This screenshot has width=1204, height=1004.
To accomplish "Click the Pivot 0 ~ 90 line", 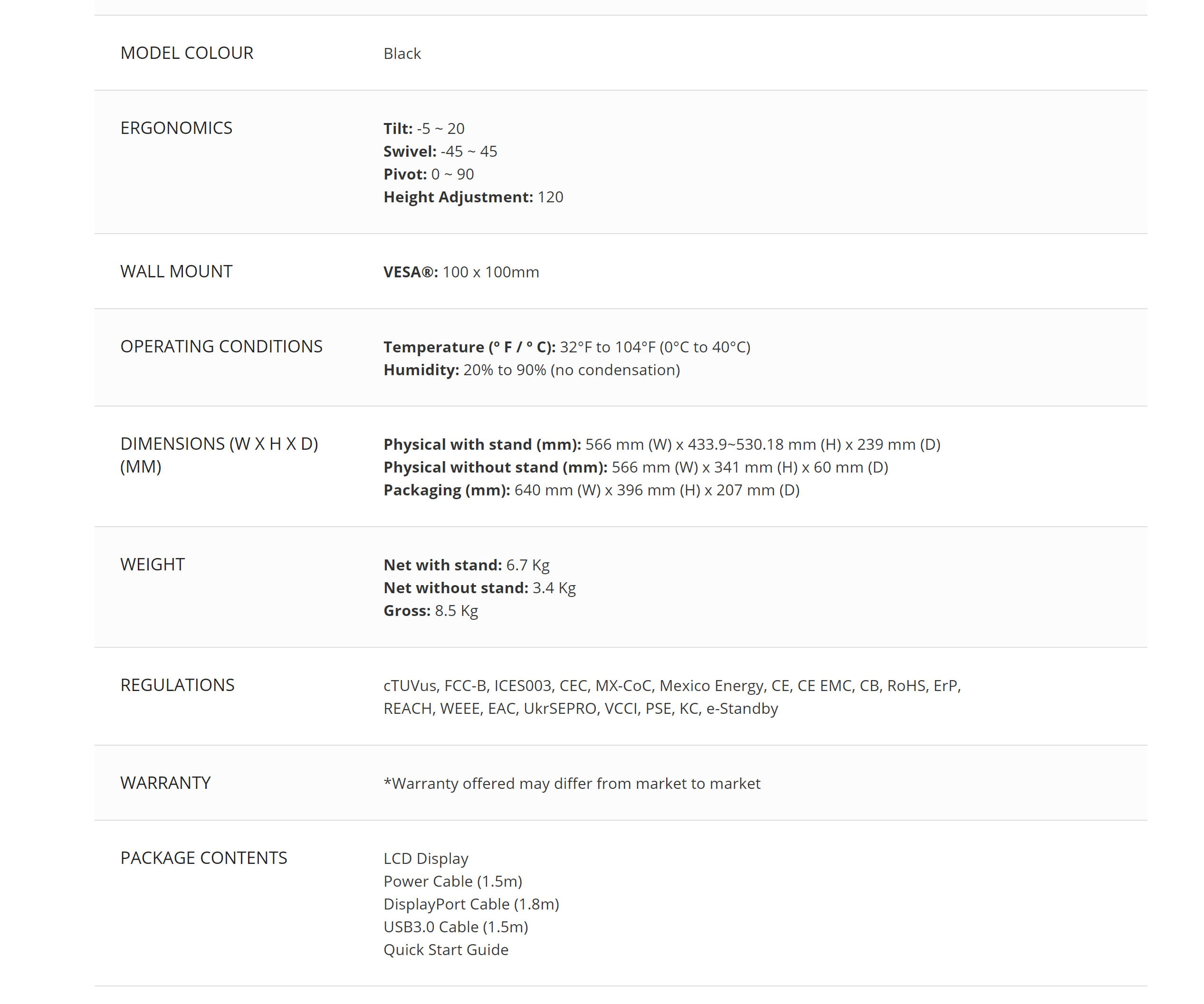I will click(x=428, y=174).
